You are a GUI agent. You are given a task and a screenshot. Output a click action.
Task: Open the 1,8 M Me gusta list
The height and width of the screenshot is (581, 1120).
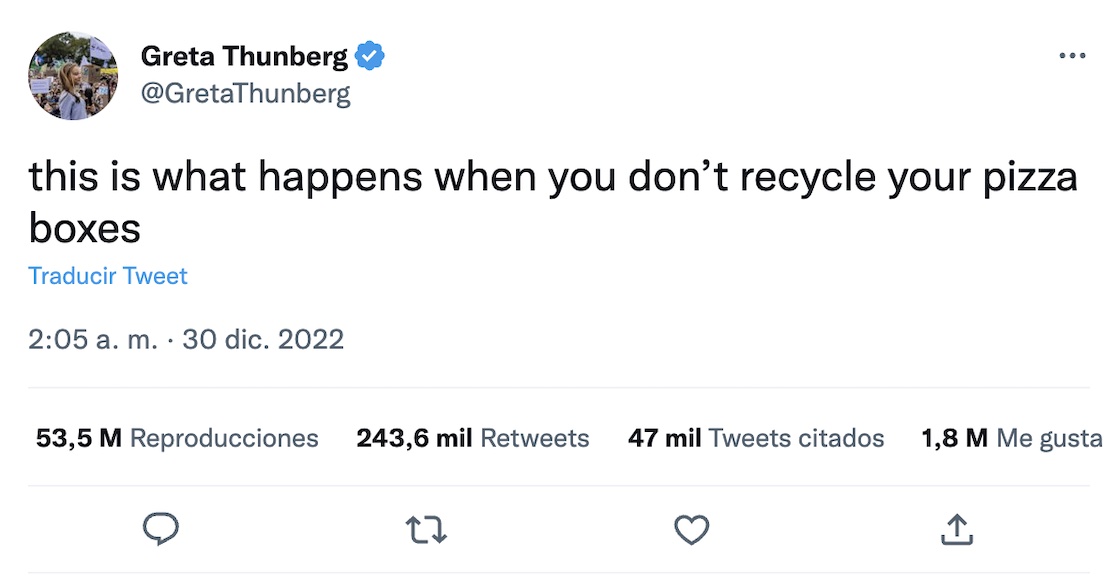pos(1010,438)
